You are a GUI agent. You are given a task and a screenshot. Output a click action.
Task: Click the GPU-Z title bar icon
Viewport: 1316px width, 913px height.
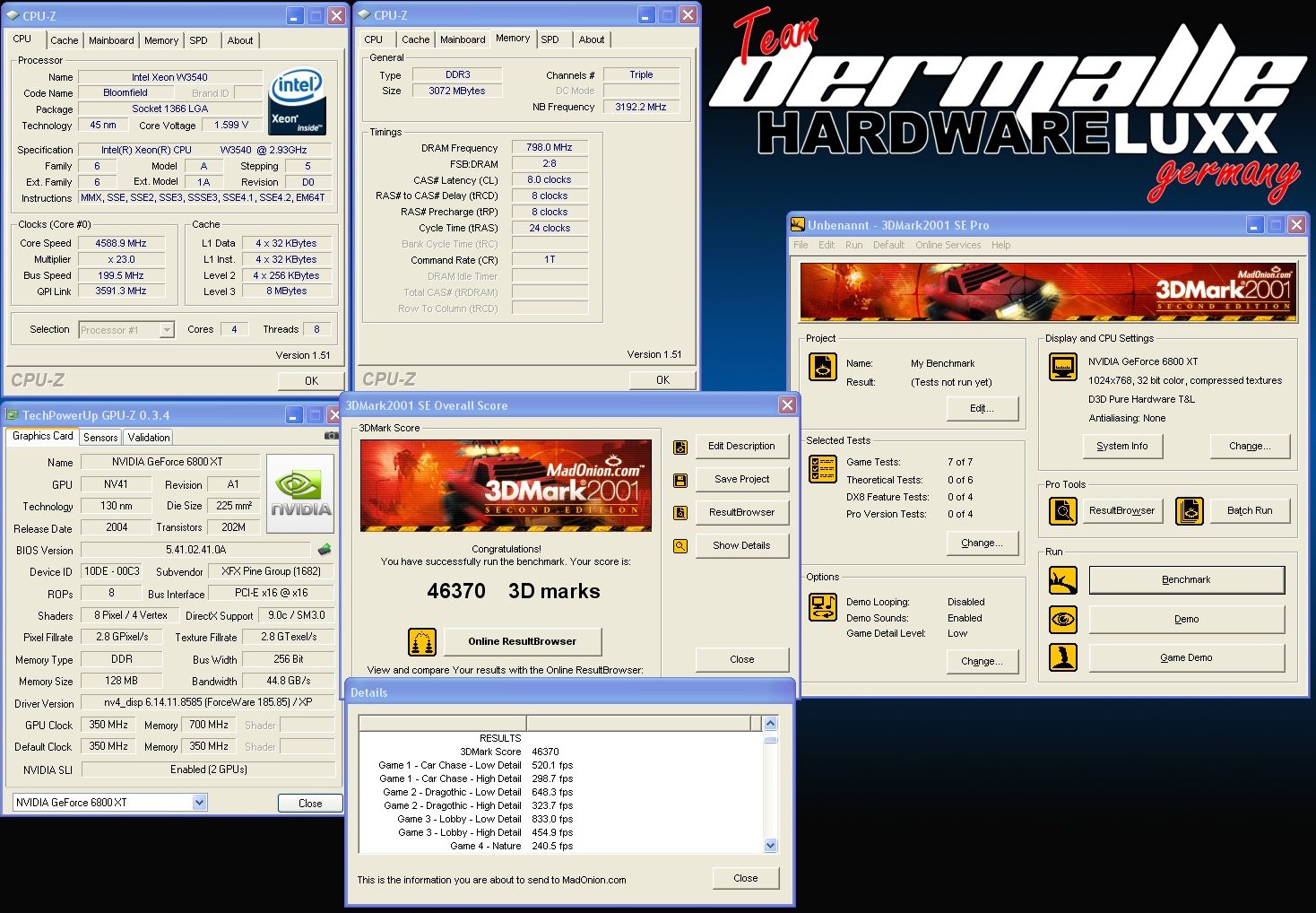click(x=13, y=415)
